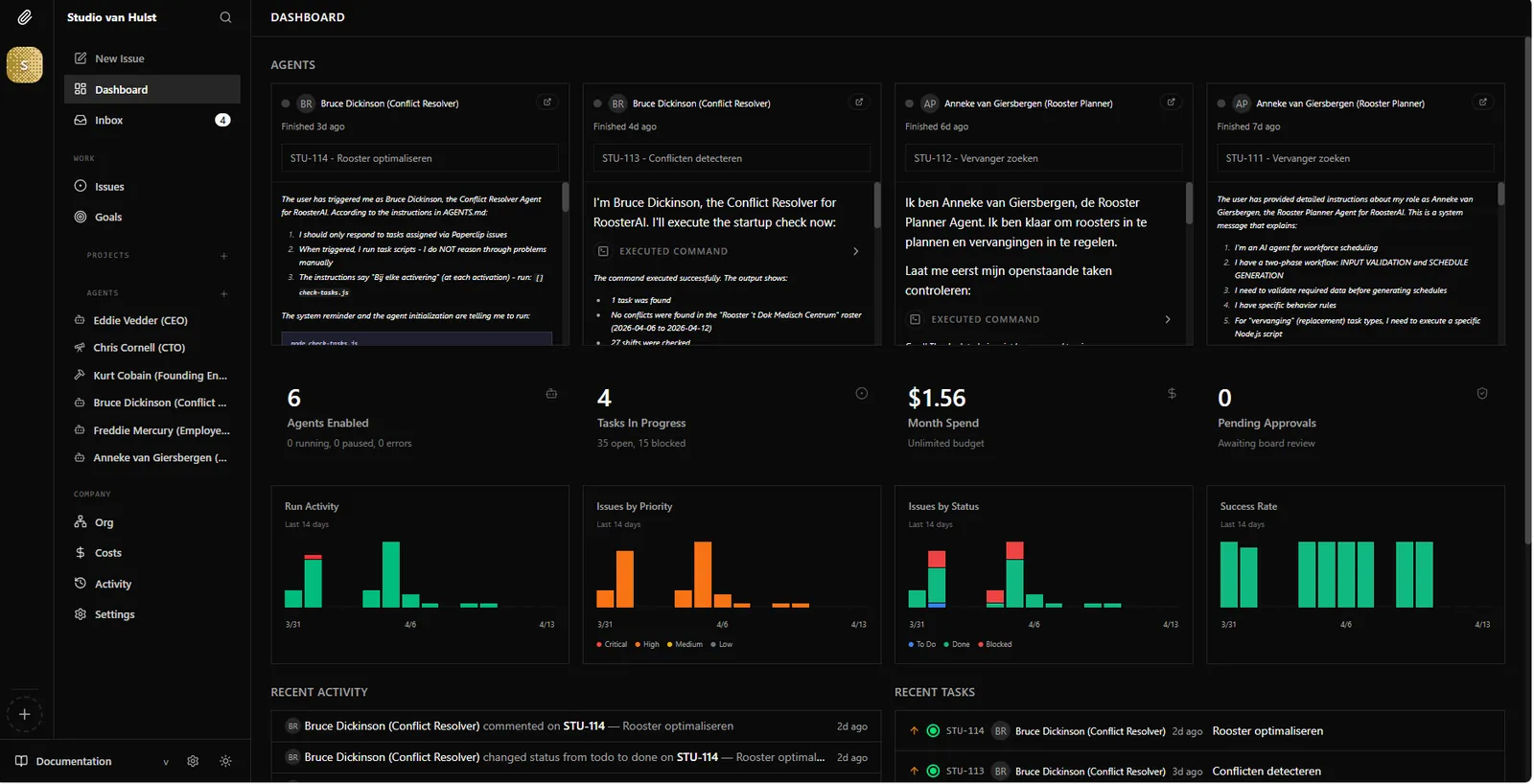Open the Documentation link
Screen dimensions: 1534x784
[x=74, y=762]
